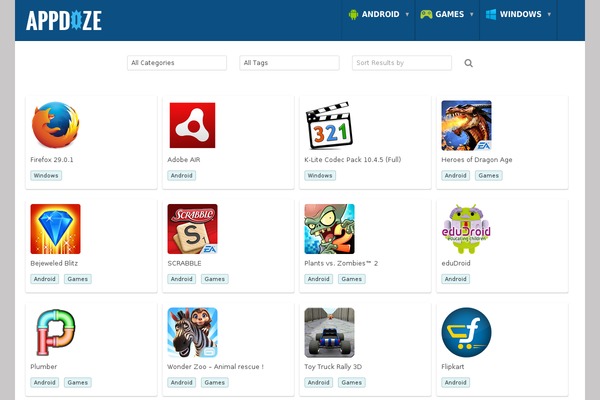Click the Games tag under Plumber
This screenshot has width=600, height=400.
(x=78, y=382)
